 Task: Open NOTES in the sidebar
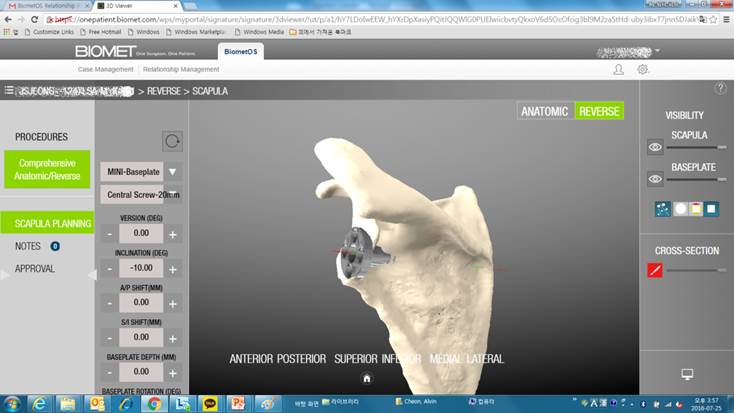(28, 246)
